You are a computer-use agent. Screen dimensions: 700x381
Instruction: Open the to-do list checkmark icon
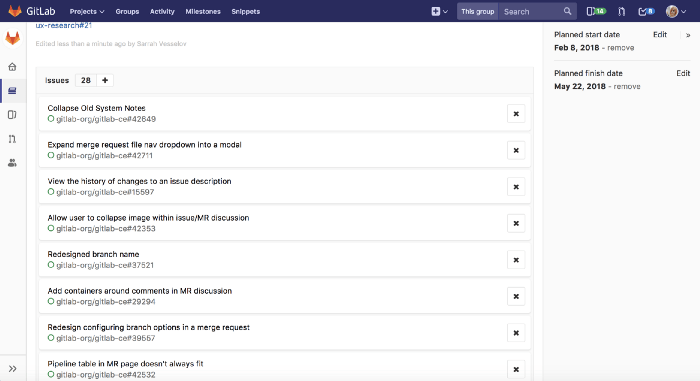646,12
